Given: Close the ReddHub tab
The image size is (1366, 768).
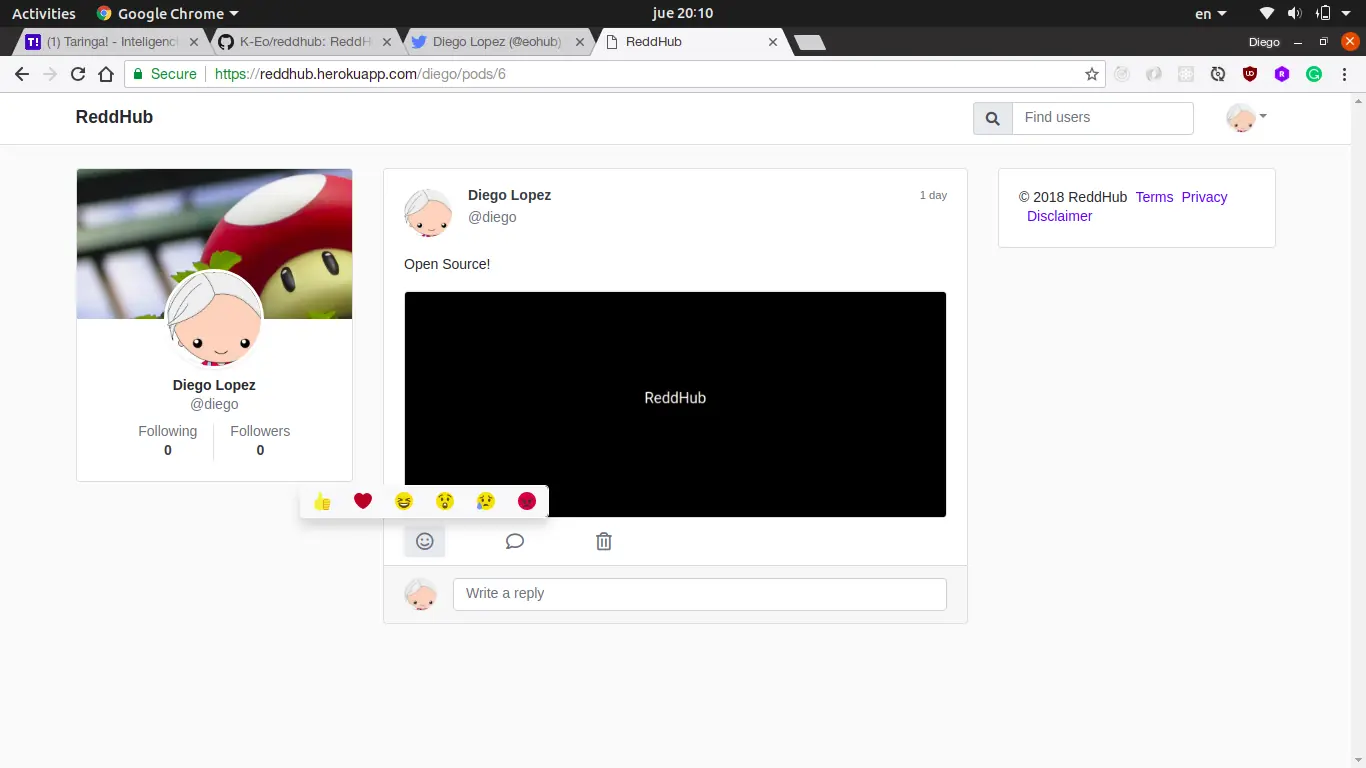Looking at the screenshot, I should coord(772,42).
